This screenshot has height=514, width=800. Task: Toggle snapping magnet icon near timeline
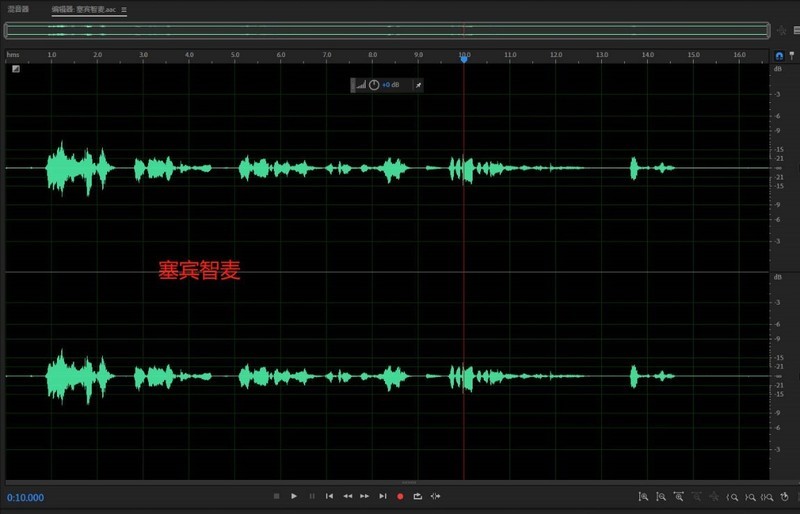pyautogui.click(x=779, y=55)
